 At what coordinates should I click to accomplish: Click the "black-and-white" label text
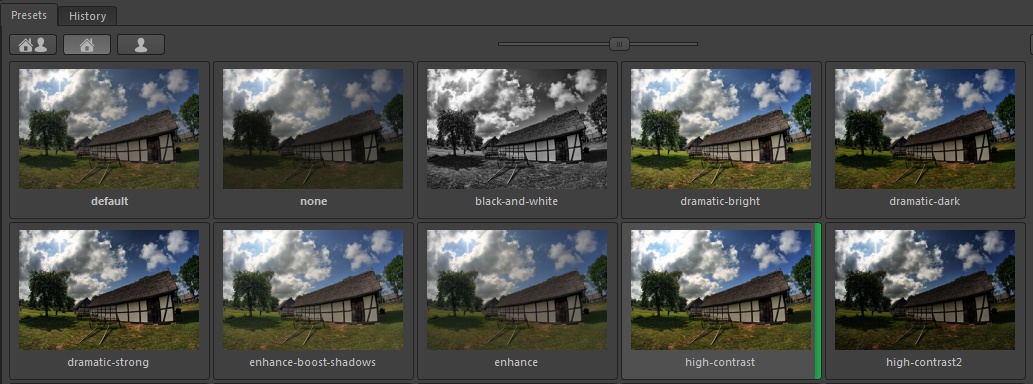[516, 202]
